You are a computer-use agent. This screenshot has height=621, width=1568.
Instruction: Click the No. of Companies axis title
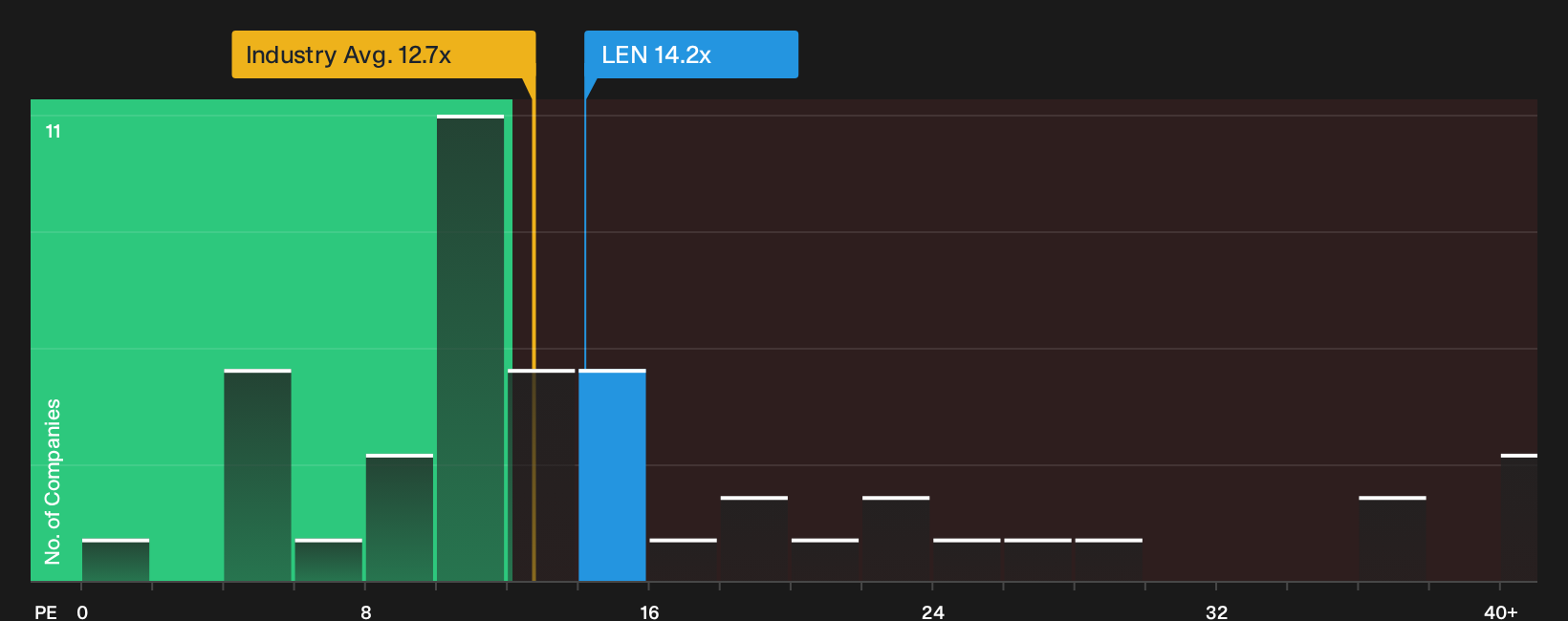(53, 482)
